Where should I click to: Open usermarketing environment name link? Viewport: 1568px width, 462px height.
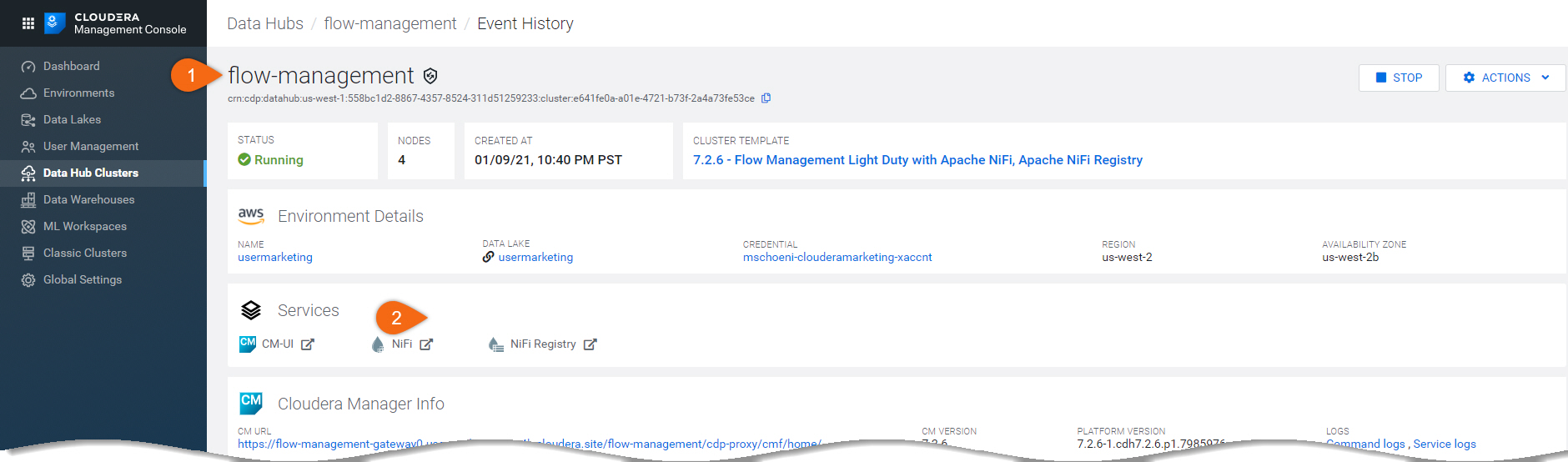click(x=275, y=257)
